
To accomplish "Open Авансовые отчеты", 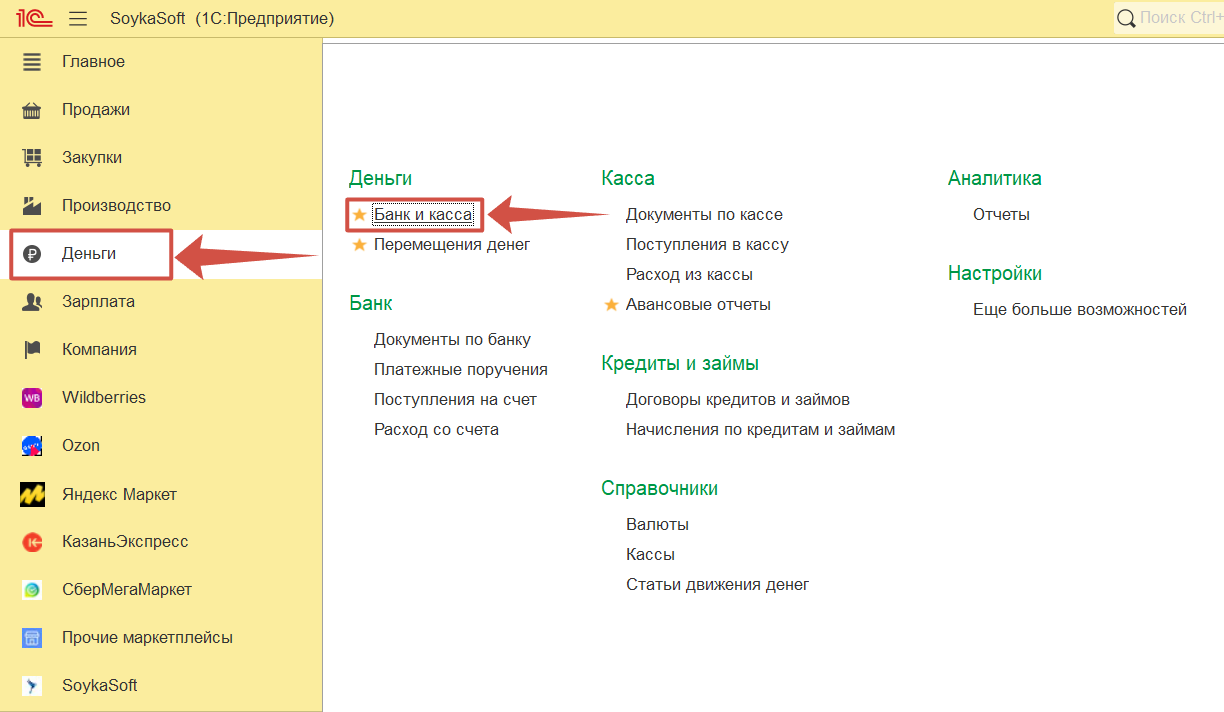I will 698,304.
